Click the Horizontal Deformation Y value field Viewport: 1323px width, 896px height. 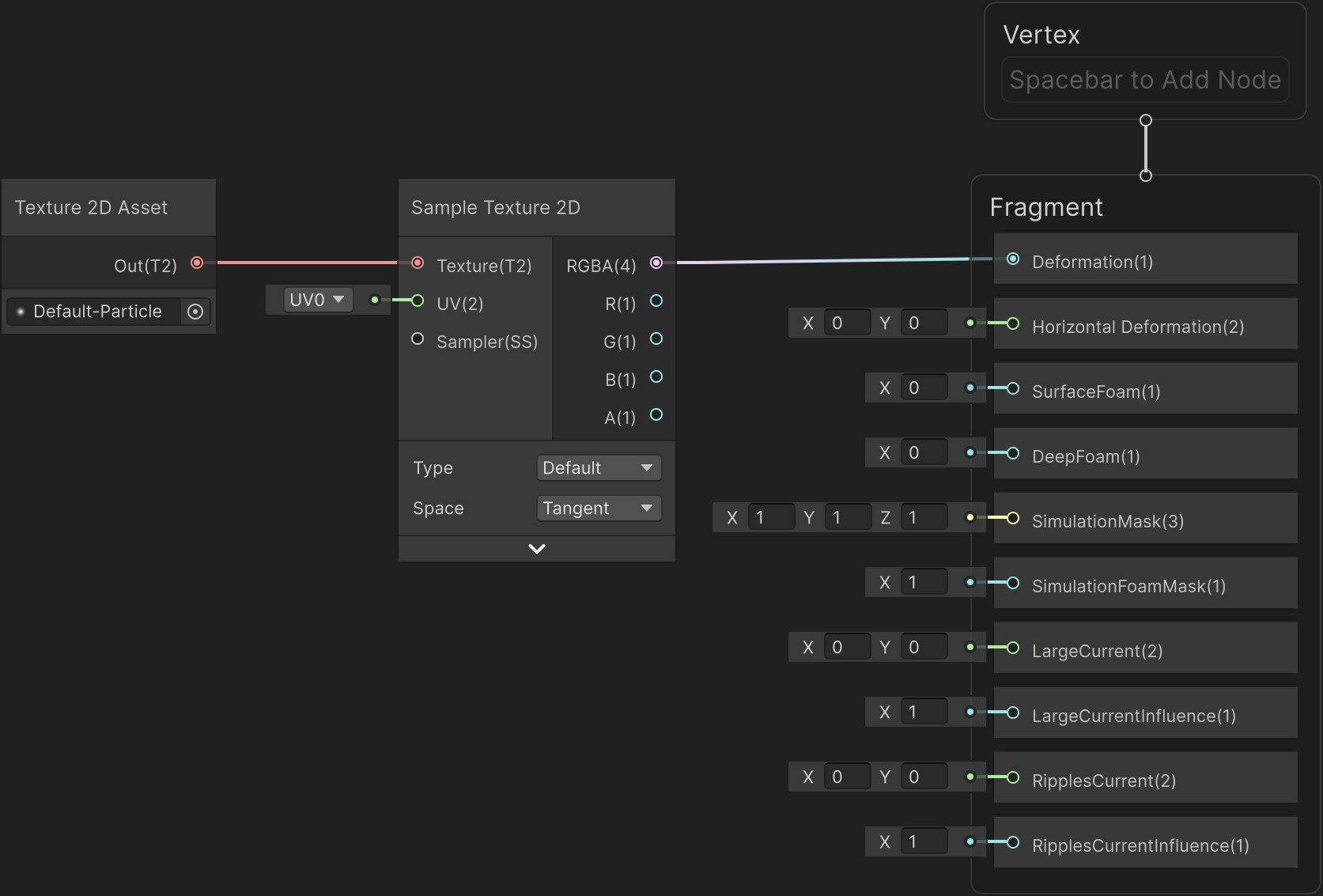(x=924, y=323)
